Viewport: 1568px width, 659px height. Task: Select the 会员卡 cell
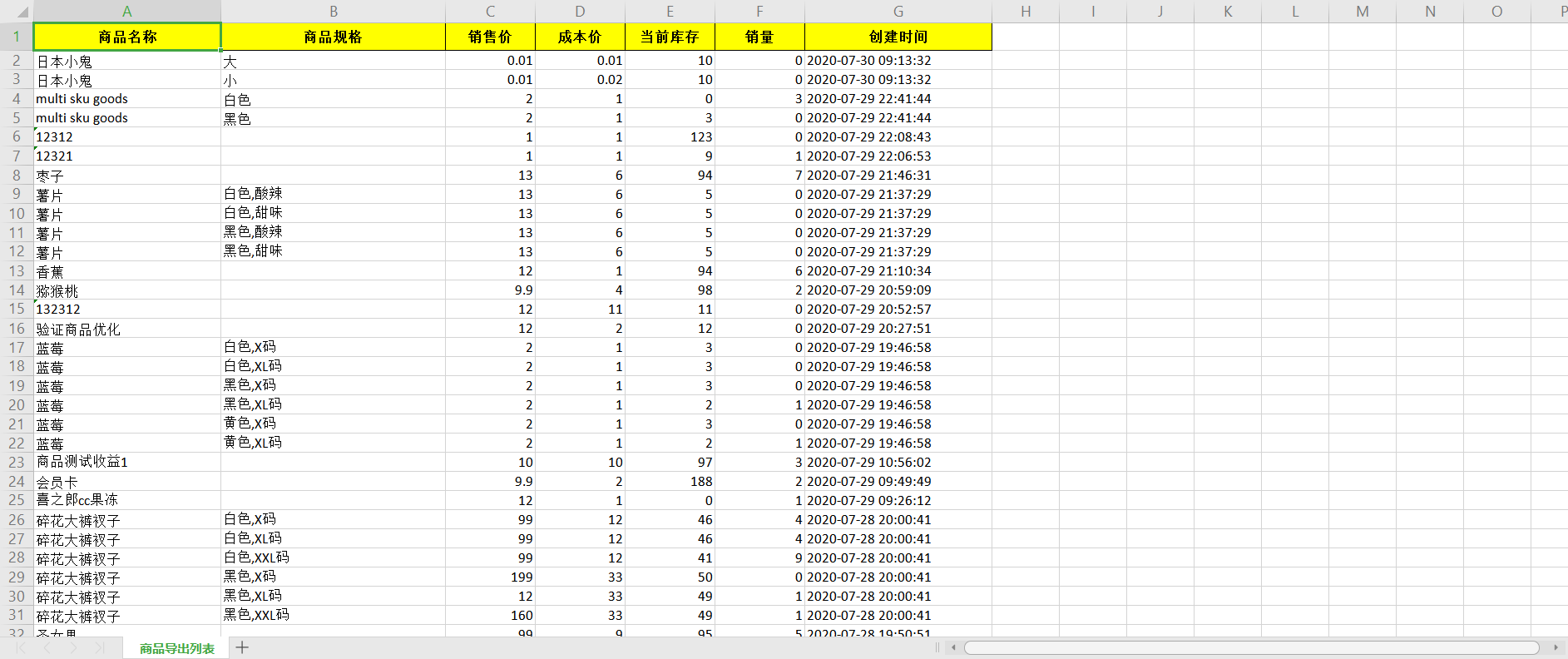127,481
